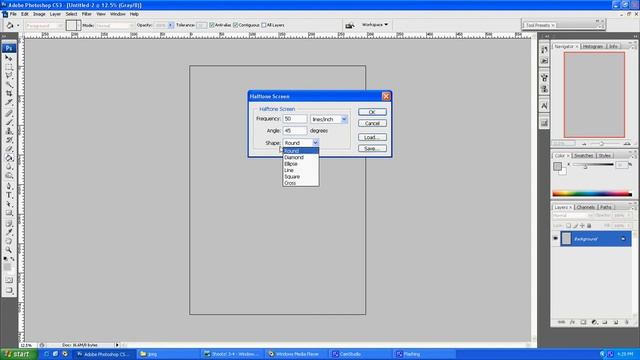This screenshot has width=640, height=360.
Task: Open the Opacity dropdown arrow in options bar
Action: pos(171,25)
